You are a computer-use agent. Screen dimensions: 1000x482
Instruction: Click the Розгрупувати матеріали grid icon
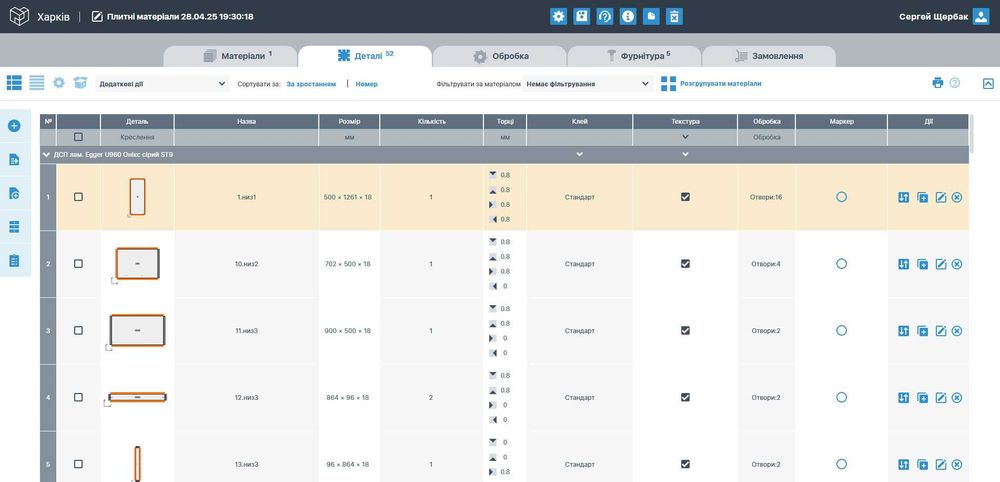pyautogui.click(x=668, y=84)
